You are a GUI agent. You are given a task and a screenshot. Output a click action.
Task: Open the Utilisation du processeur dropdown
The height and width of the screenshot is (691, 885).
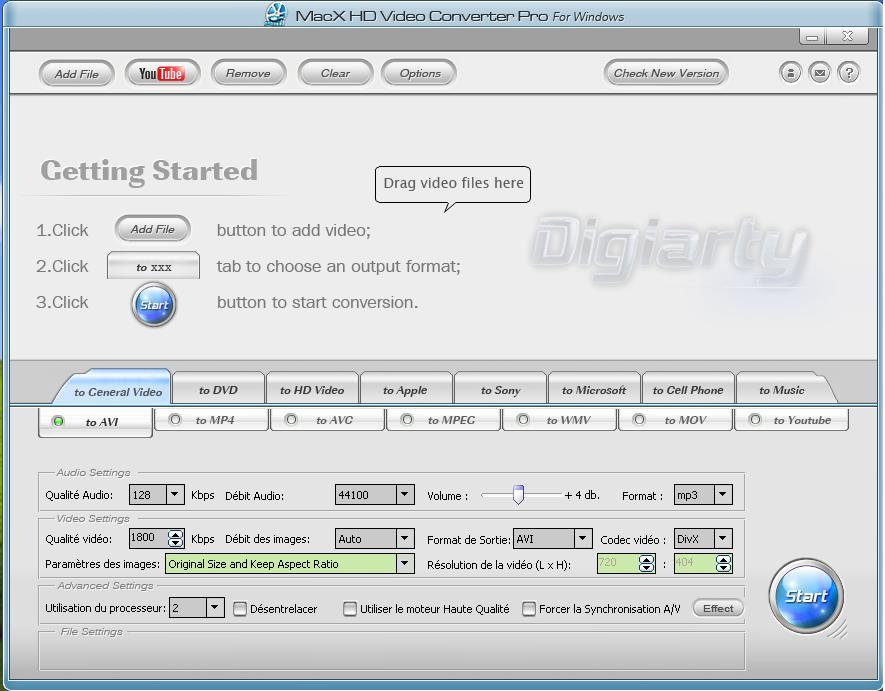[214, 608]
